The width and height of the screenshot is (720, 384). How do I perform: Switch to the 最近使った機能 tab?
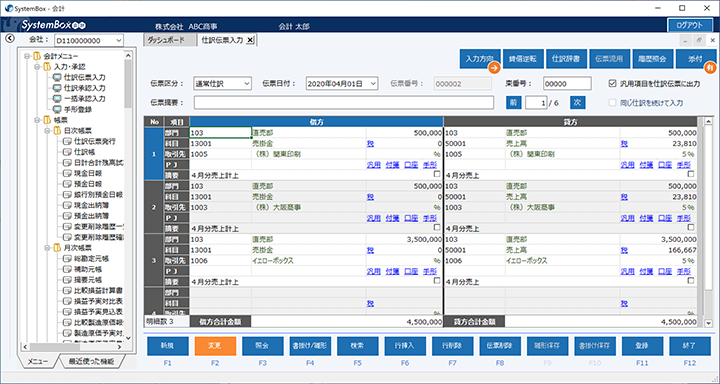tap(90, 361)
